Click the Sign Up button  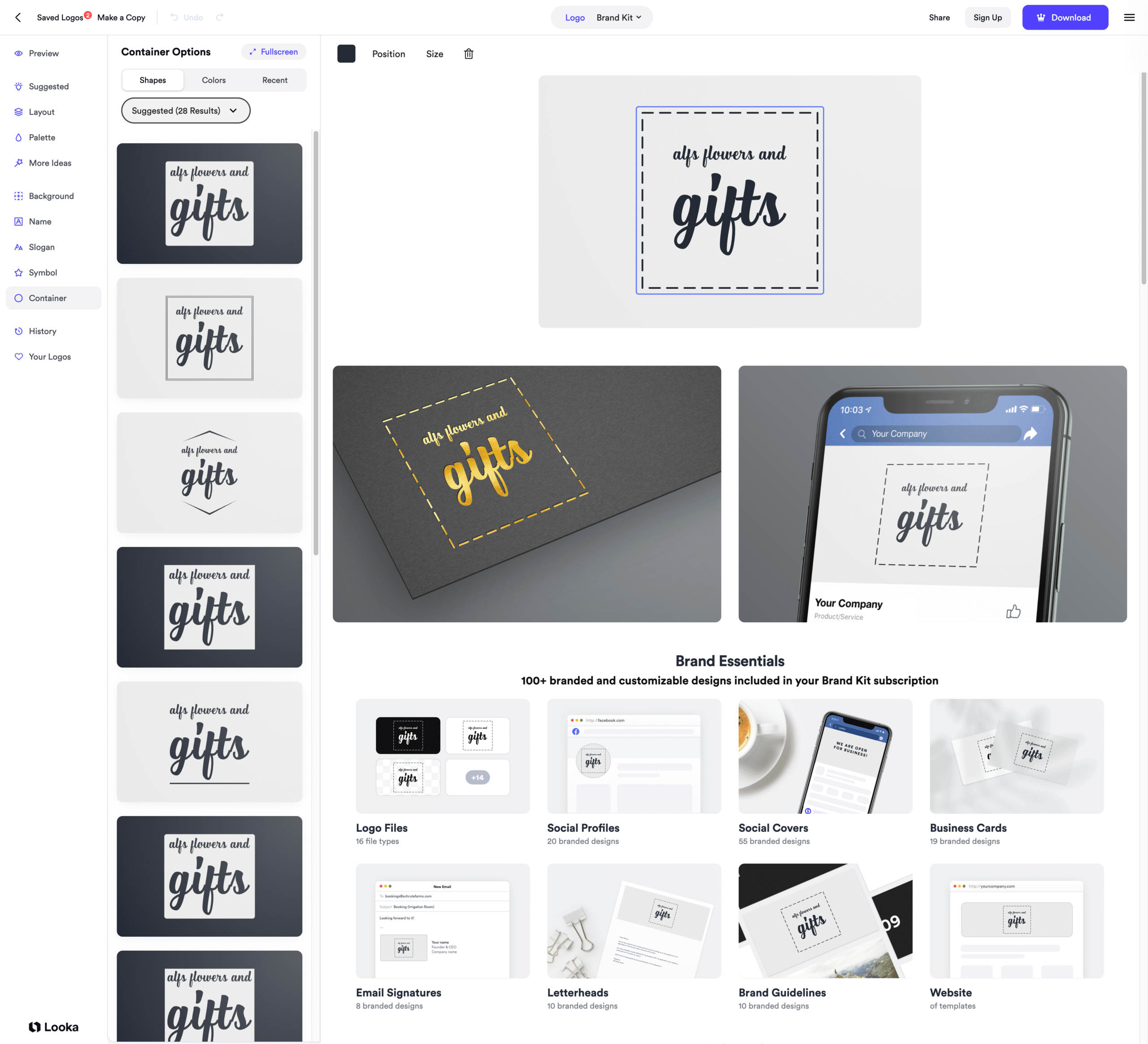988,17
